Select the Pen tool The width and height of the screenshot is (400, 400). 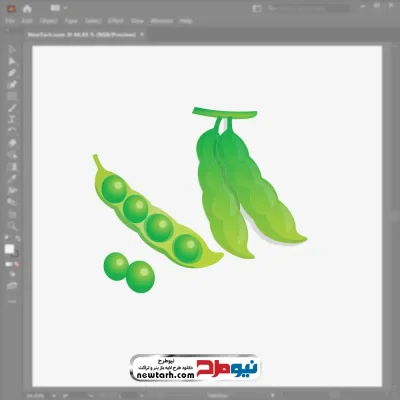[12, 73]
